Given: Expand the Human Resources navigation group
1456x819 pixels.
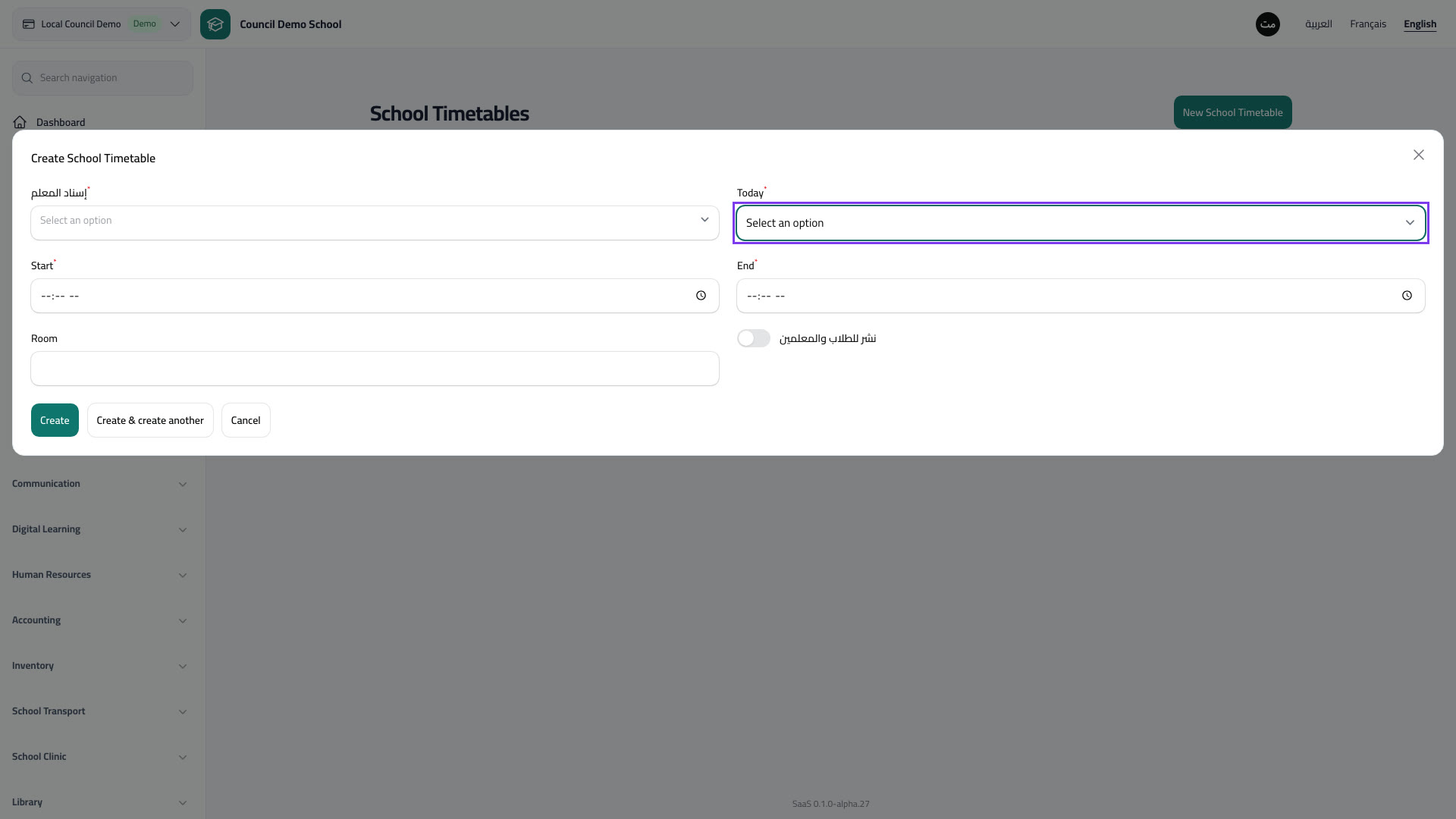Looking at the screenshot, I should [x=99, y=575].
